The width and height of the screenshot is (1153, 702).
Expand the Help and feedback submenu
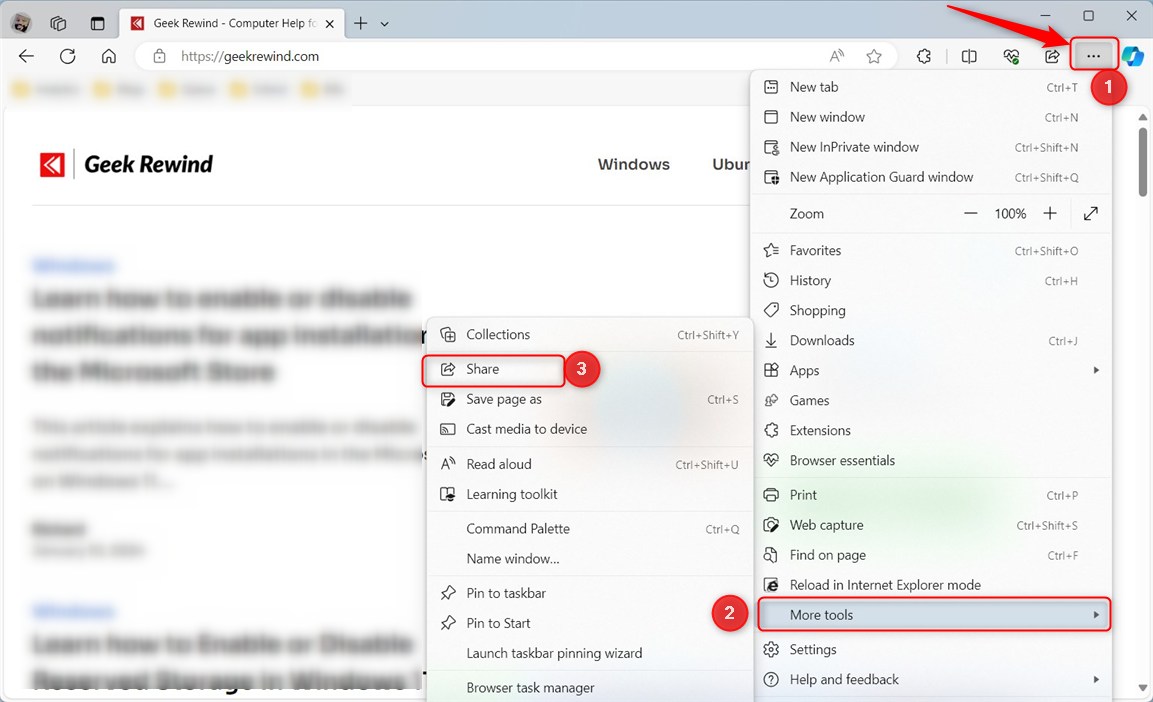pyautogui.click(x=1095, y=679)
